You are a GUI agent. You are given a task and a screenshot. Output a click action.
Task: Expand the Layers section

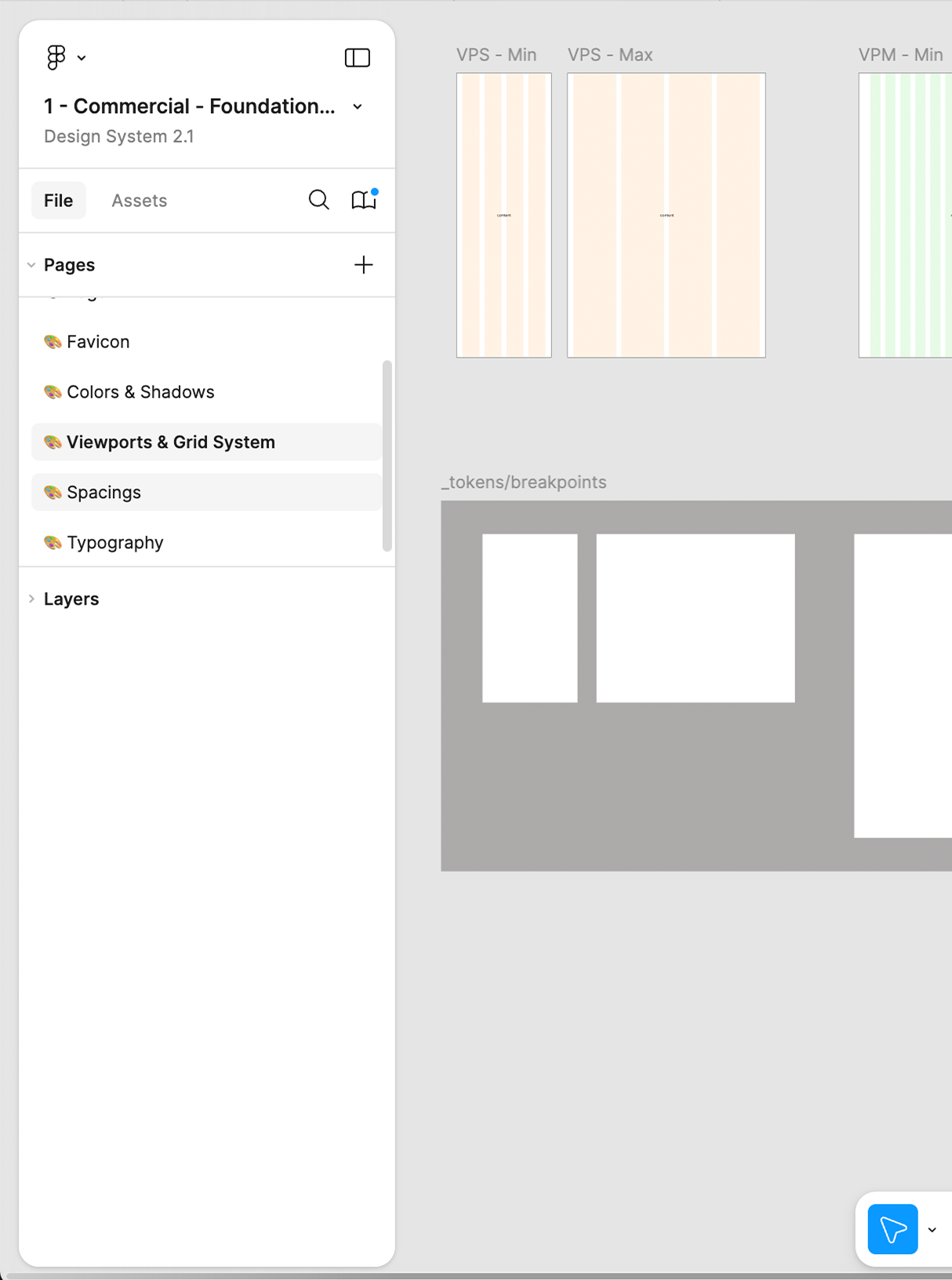(31, 599)
